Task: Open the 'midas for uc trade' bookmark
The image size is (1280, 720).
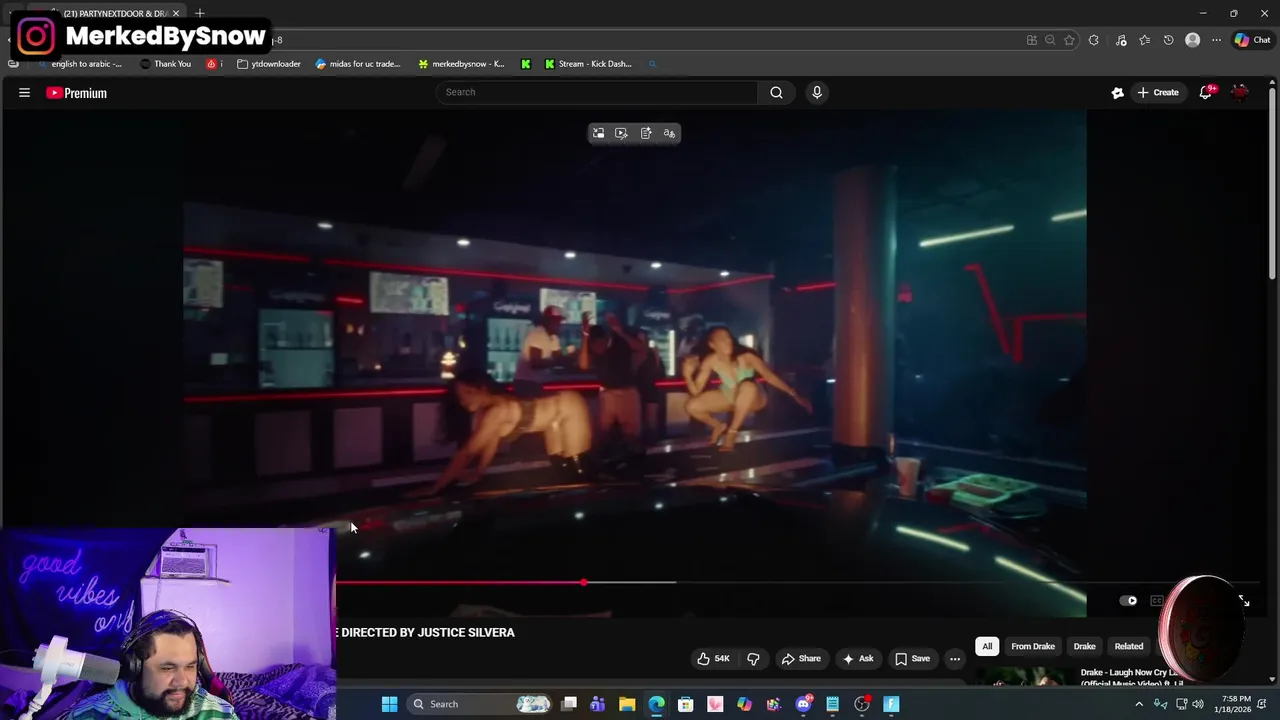Action: tap(358, 64)
